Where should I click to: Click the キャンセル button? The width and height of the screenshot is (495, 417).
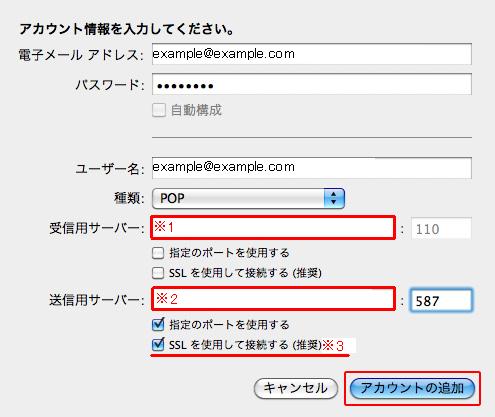[296, 388]
